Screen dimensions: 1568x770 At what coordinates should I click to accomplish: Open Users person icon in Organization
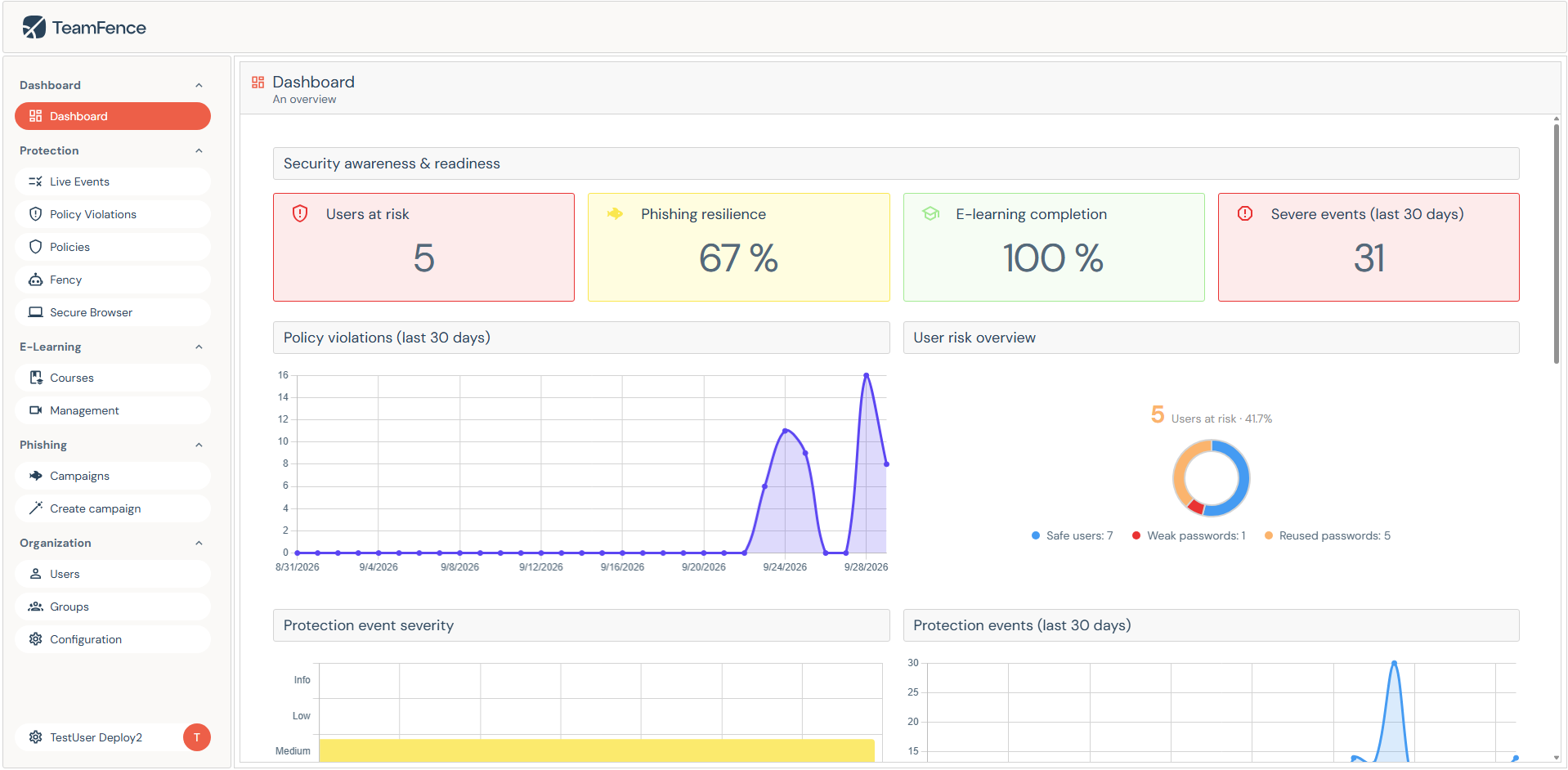(35, 574)
